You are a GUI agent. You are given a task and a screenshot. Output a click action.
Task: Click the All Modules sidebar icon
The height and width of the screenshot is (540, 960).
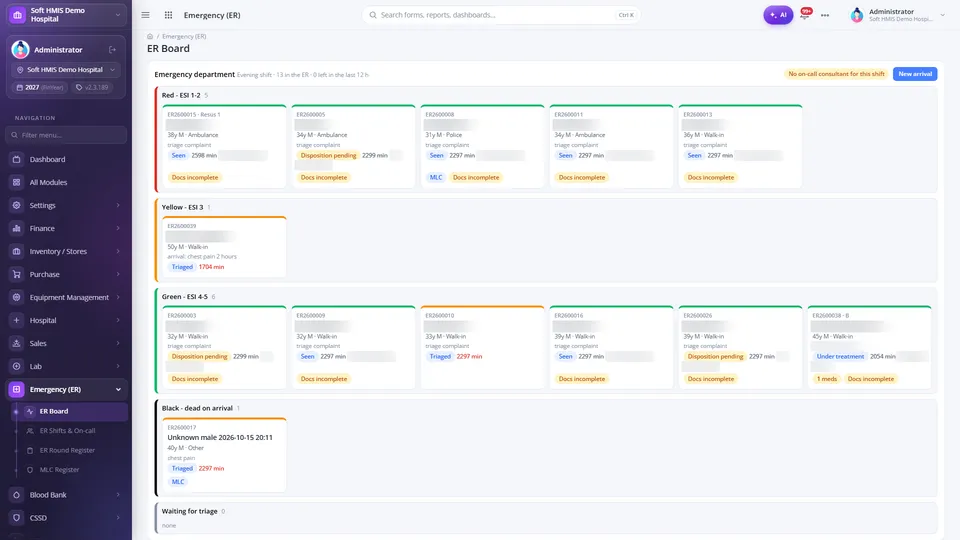pos(17,182)
